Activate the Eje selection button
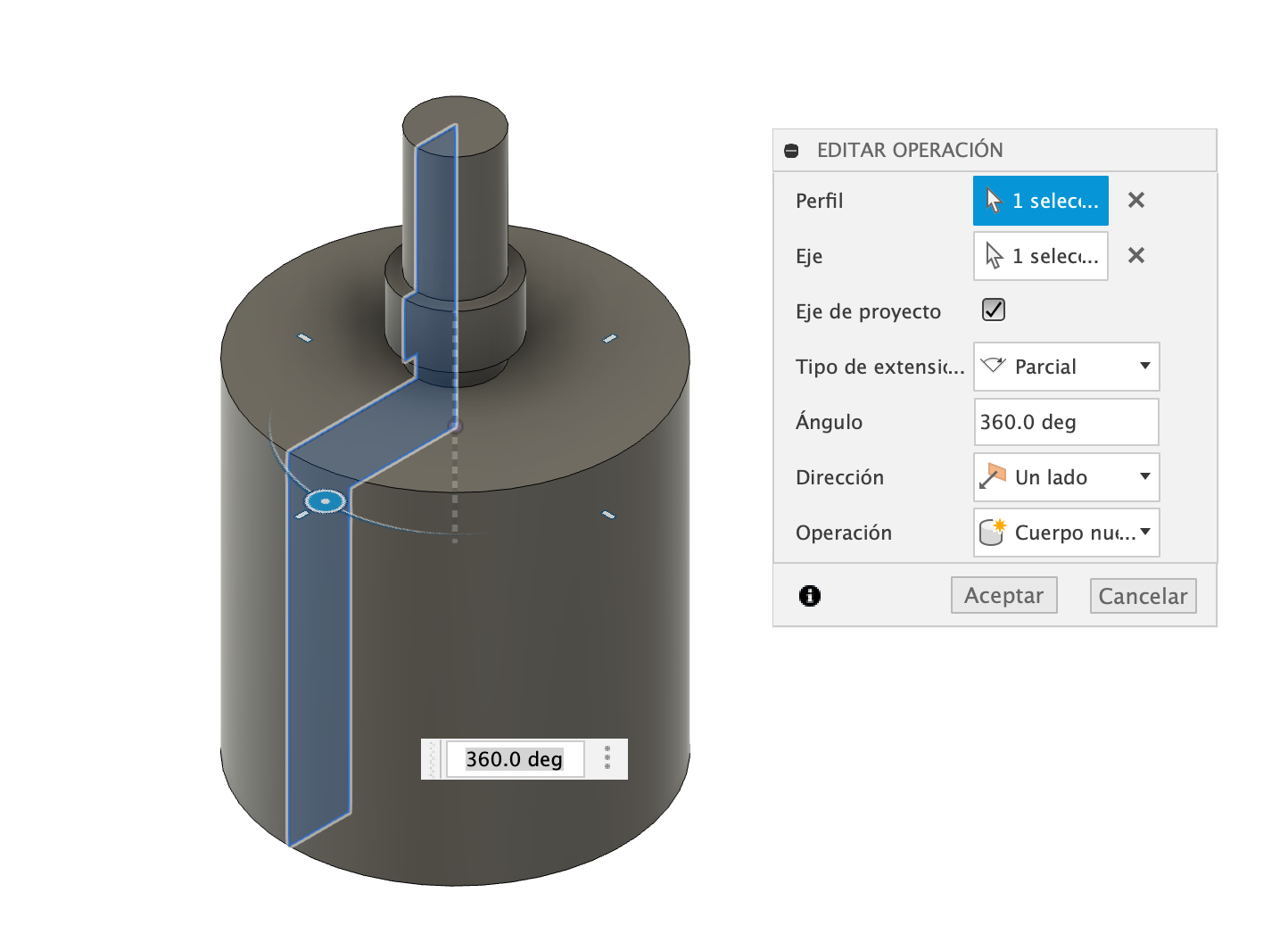 [1041, 256]
